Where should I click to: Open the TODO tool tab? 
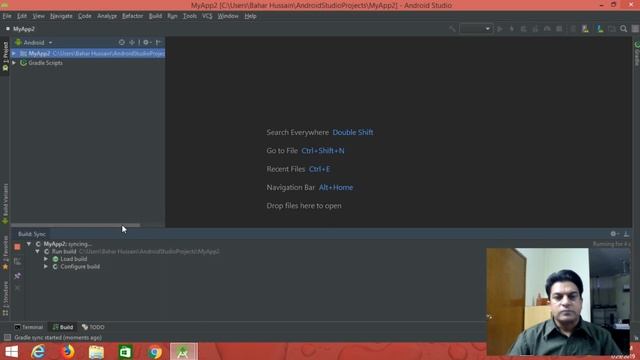pos(93,327)
